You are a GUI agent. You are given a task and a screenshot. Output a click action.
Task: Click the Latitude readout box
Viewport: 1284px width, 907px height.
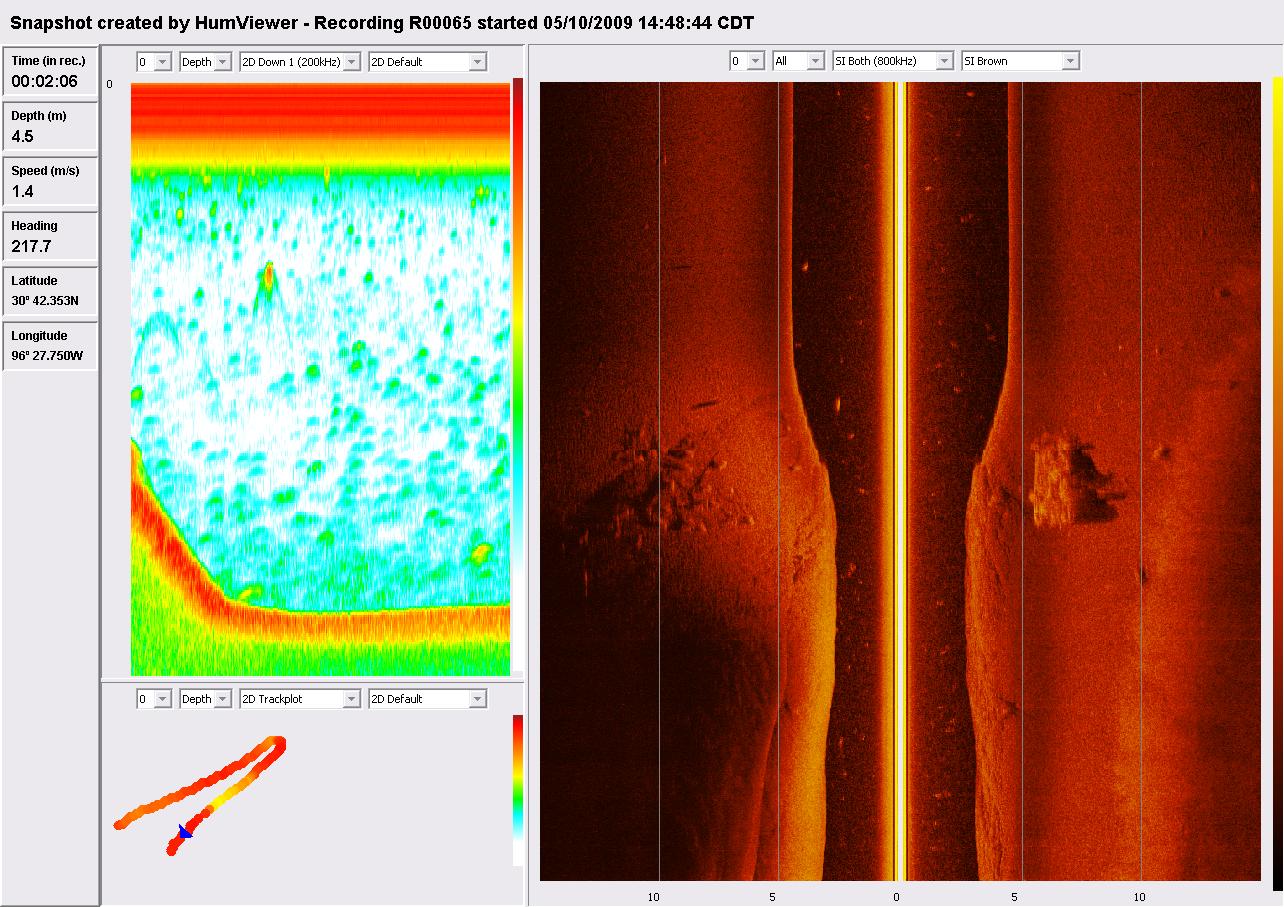point(50,291)
